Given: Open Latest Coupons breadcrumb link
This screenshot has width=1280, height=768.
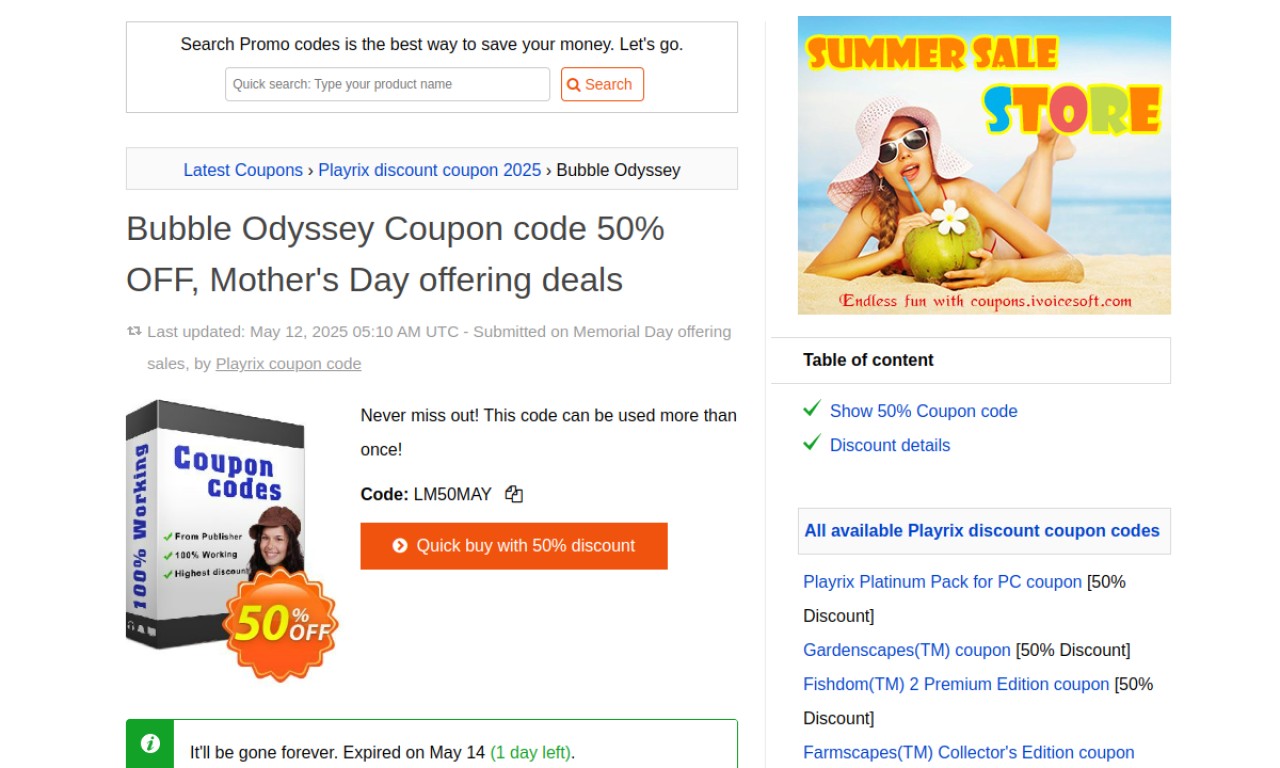Looking at the screenshot, I should coord(243,170).
